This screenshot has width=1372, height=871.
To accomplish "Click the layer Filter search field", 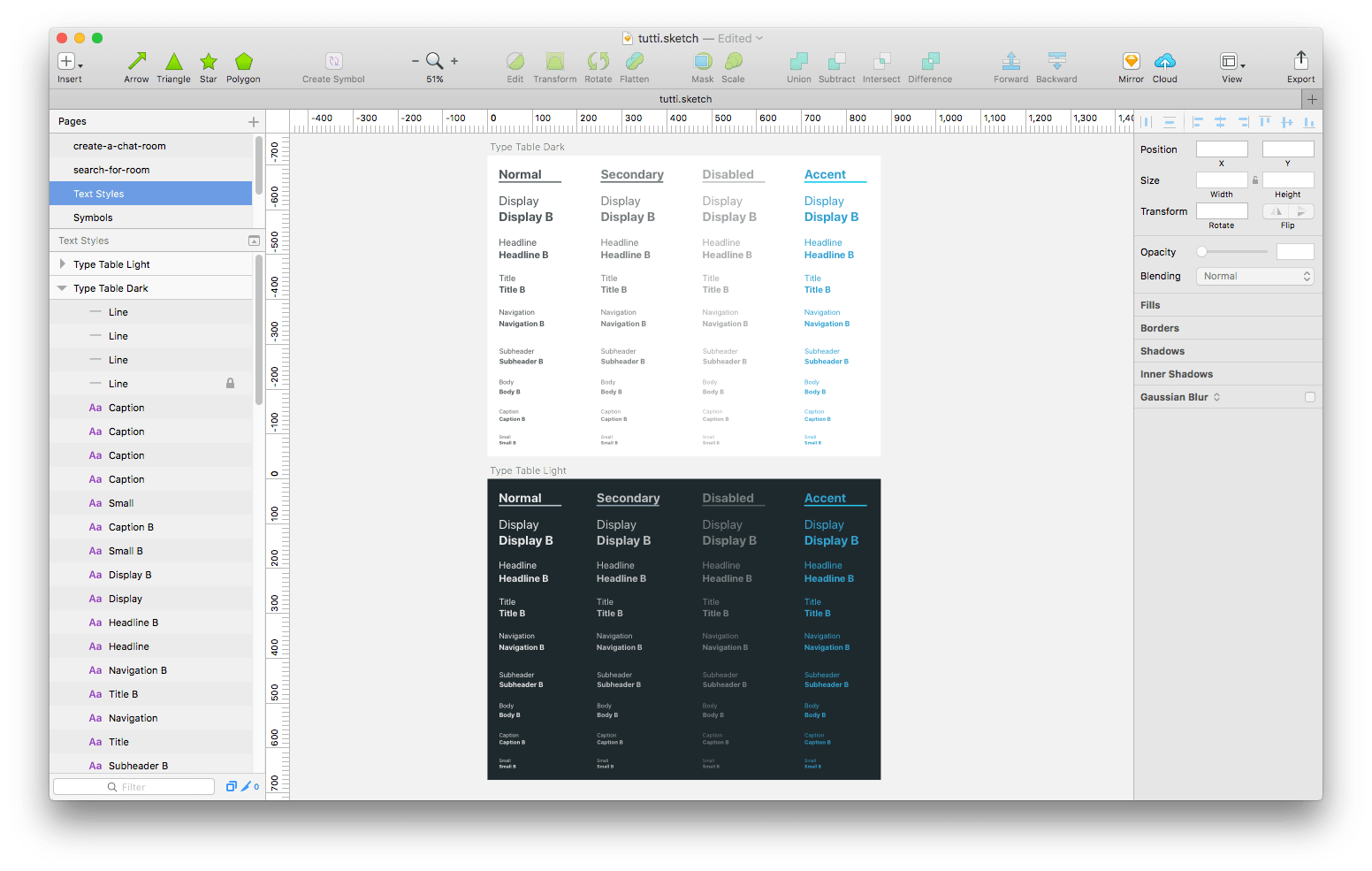I will (133, 786).
